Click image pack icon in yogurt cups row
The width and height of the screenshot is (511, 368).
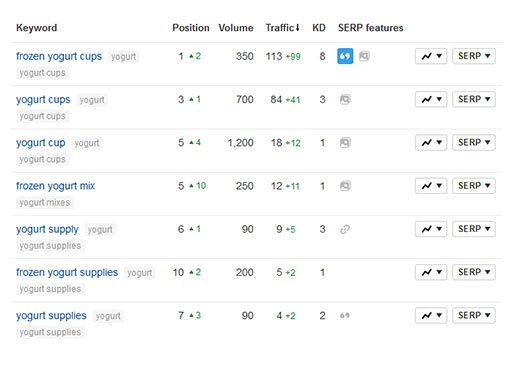coord(345,99)
